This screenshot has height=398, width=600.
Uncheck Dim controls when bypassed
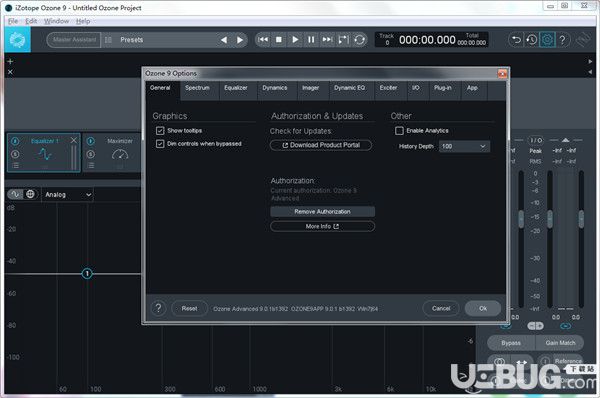coord(160,144)
